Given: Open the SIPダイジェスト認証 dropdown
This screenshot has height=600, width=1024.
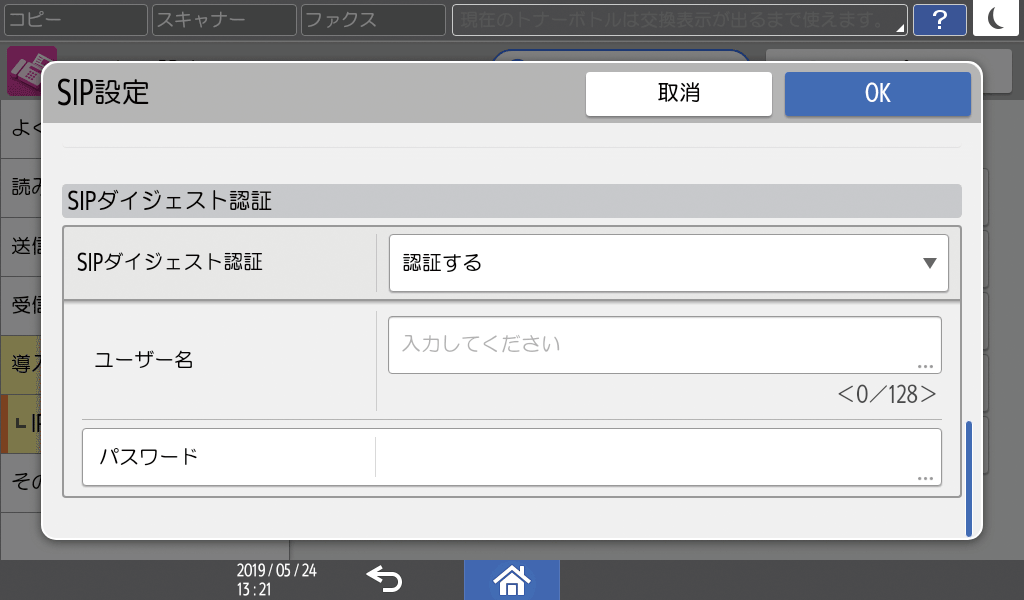Looking at the screenshot, I should (x=668, y=263).
